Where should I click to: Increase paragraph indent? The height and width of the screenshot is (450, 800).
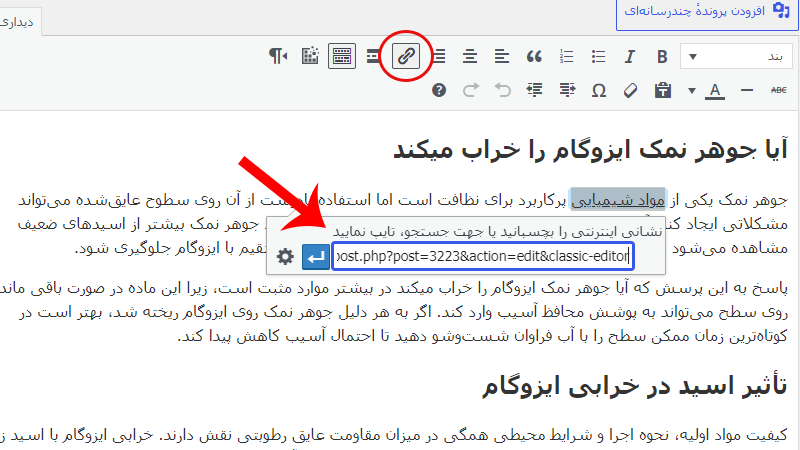534,90
